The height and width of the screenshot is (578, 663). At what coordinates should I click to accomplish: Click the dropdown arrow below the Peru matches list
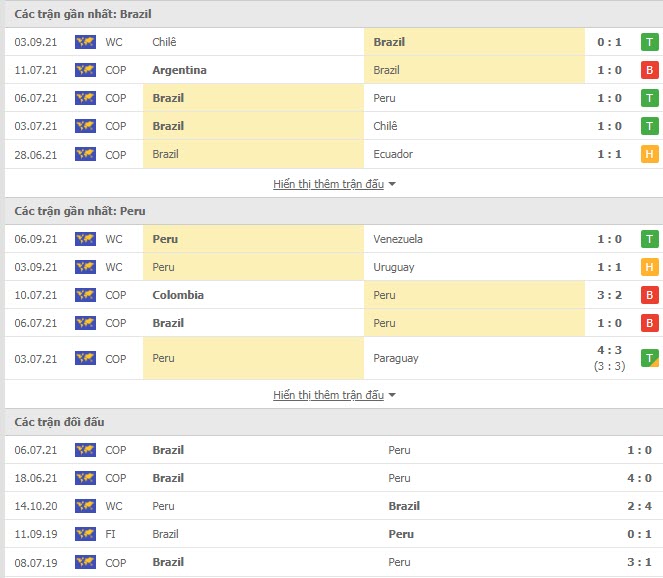[x=392, y=395]
